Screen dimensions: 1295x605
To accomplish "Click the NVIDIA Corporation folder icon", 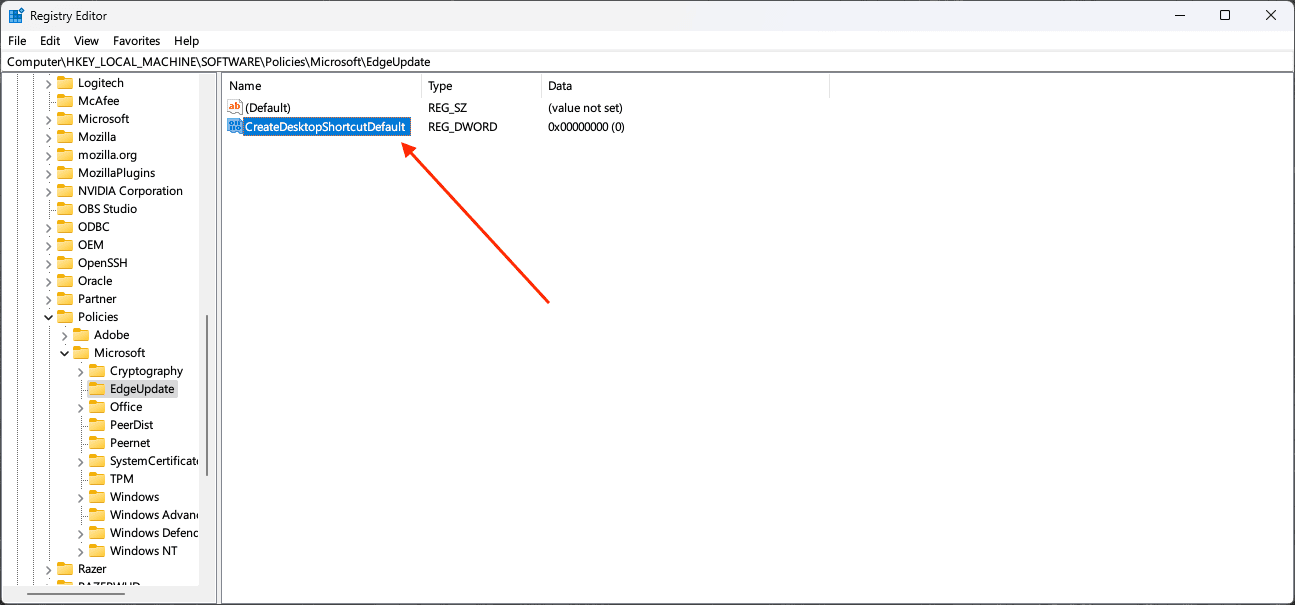I will click(x=65, y=191).
